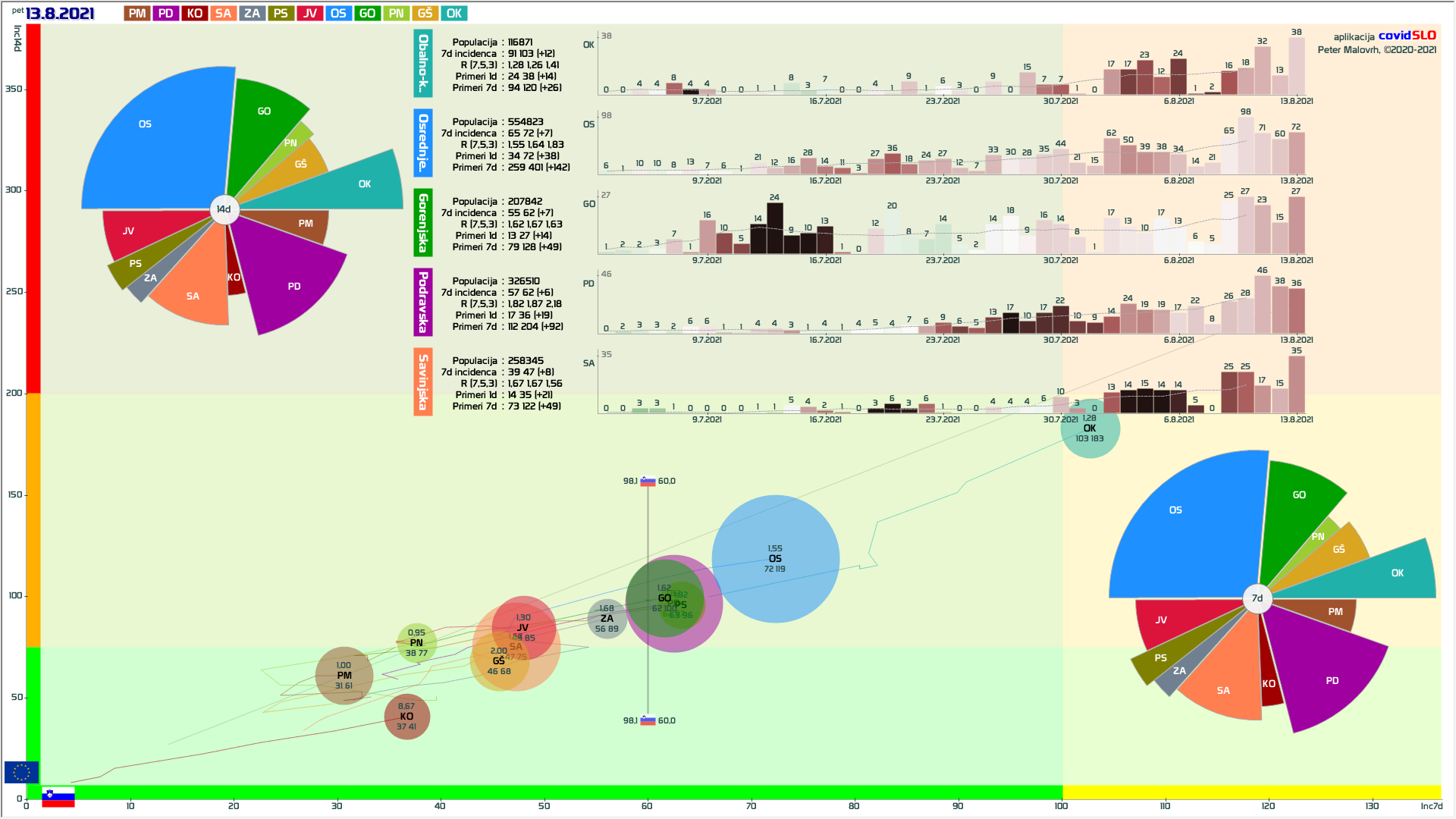1456x819 pixels.
Task: Click the Slovenia flag icon at origin
Action: click(58, 797)
